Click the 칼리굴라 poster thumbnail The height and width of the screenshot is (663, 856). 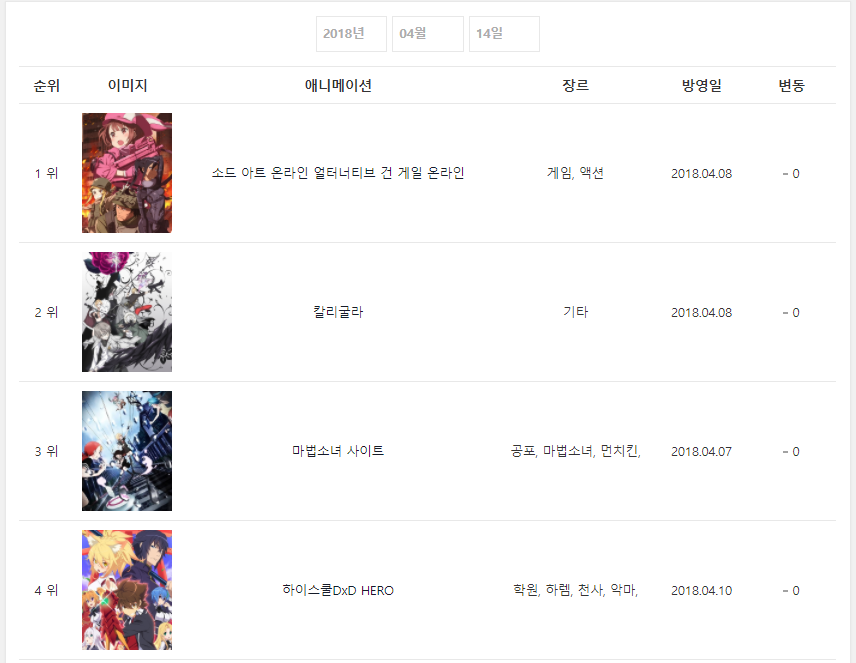click(x=127, y=312)
